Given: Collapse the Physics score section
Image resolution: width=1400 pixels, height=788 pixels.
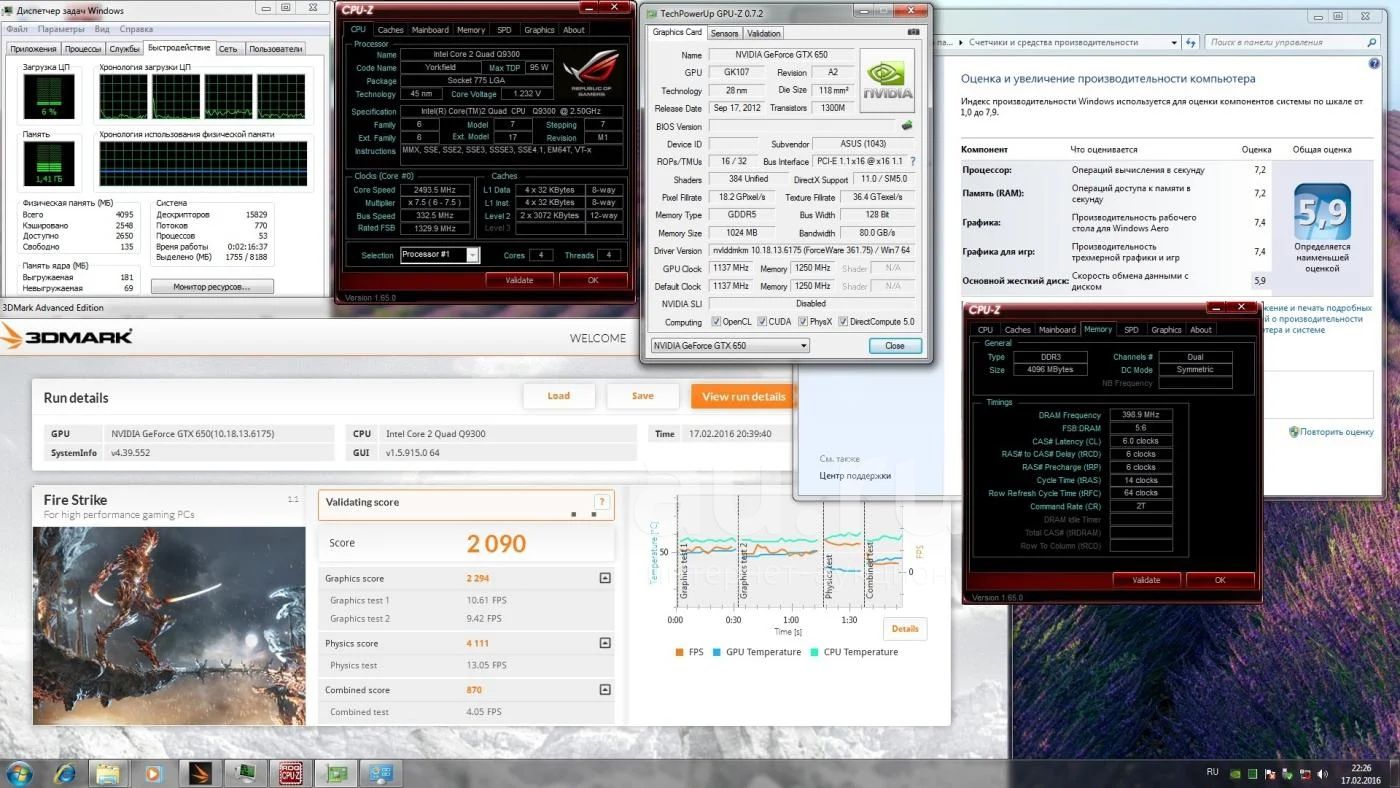Looking at the screenshot, I should point(605,643).
